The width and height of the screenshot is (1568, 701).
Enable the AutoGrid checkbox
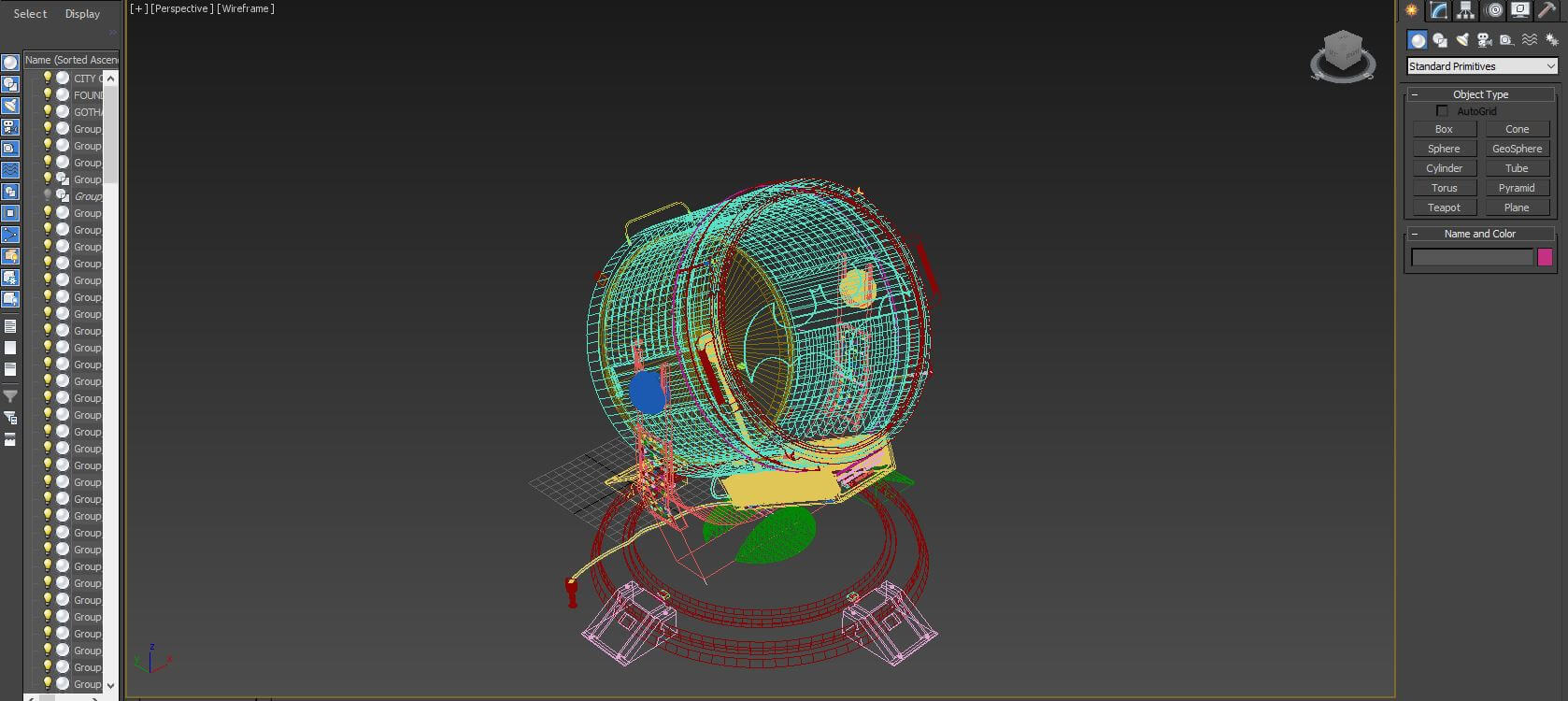tap(1442, 111)
